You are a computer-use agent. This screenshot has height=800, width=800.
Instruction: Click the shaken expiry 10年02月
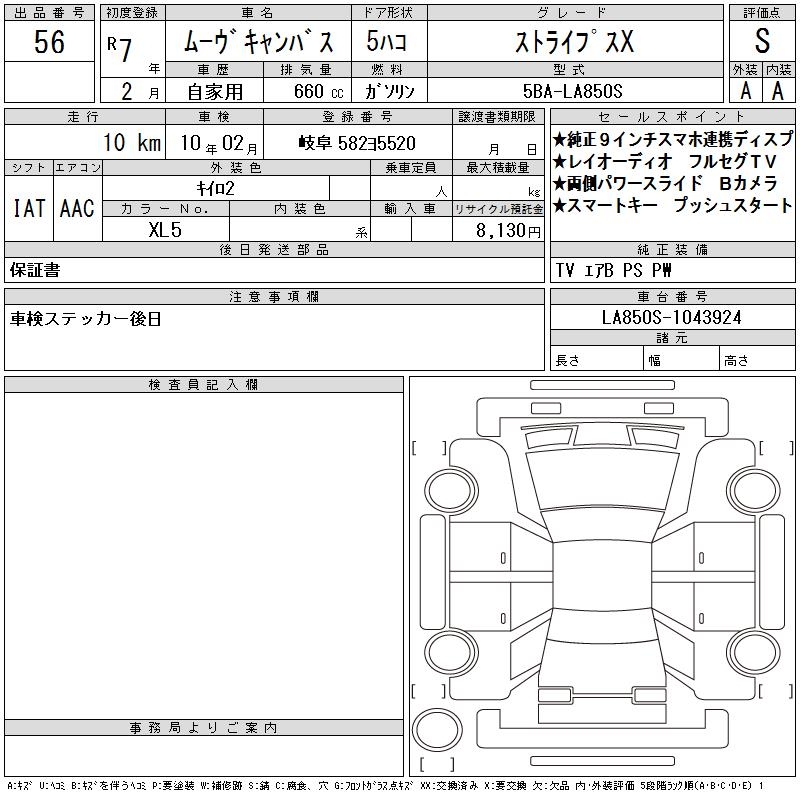(x=219, y=143)
